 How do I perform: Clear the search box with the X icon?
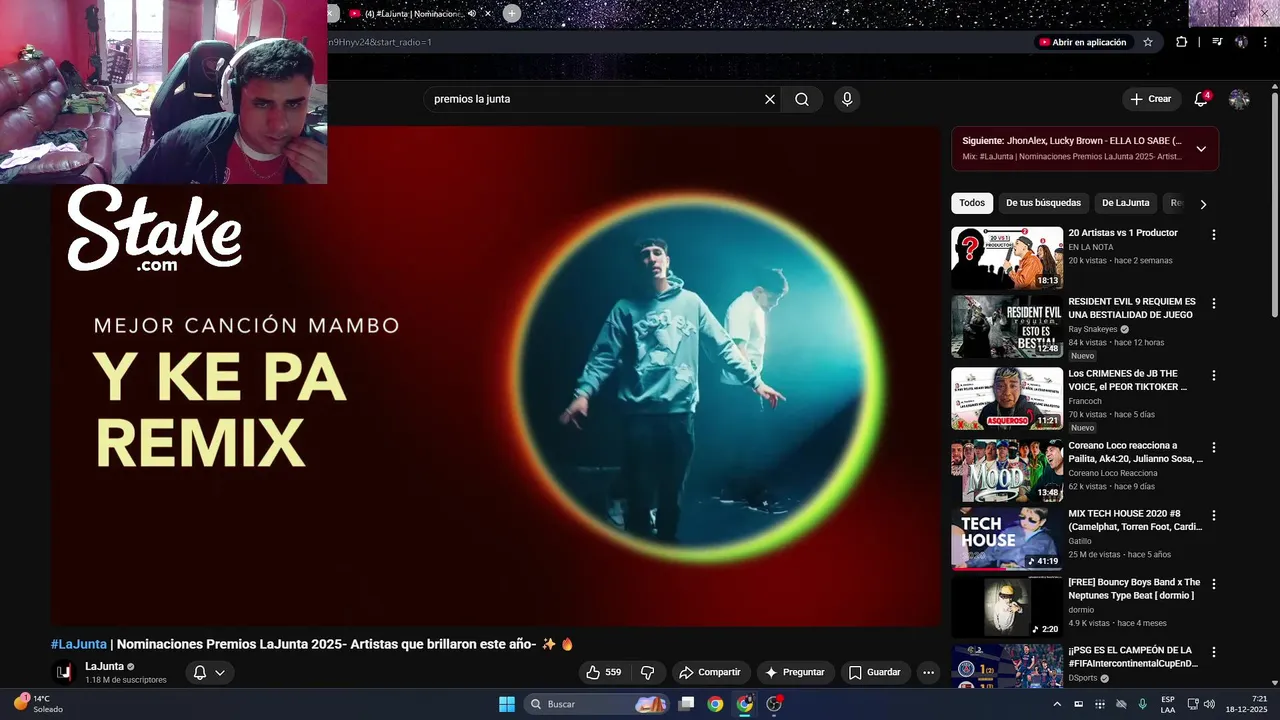[x=770, y=99]
